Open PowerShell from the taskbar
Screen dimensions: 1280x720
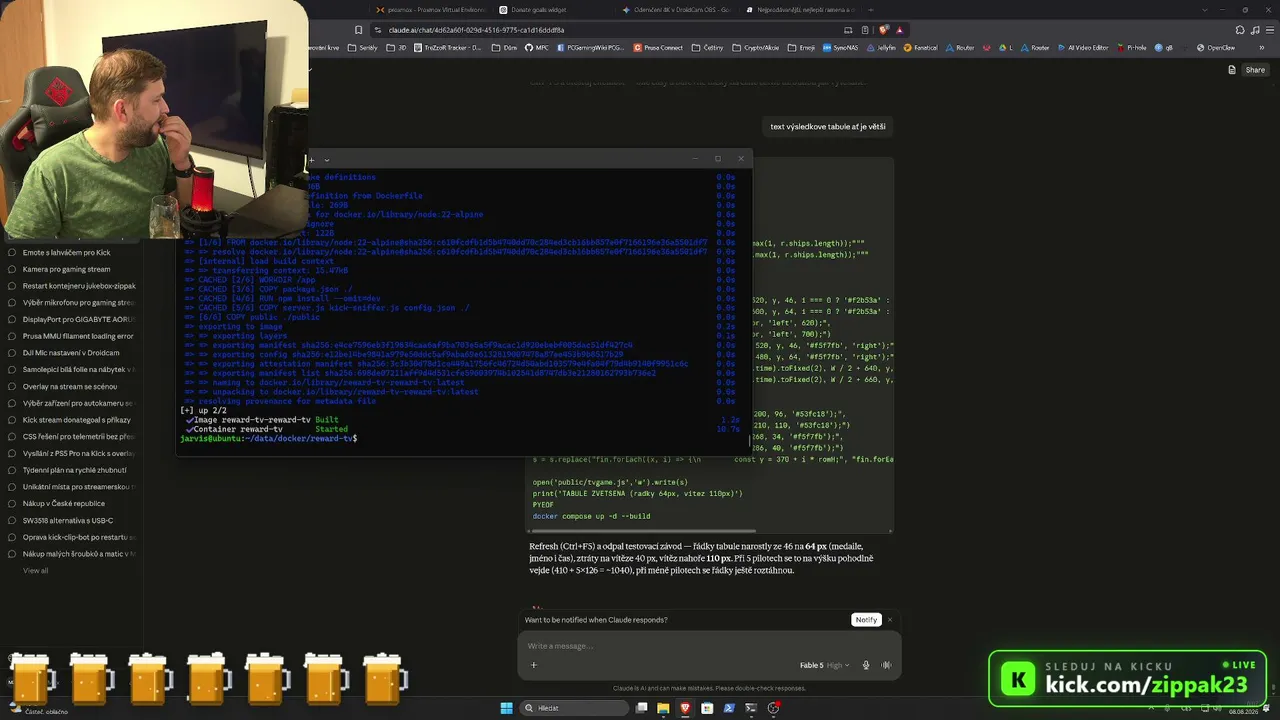pos(729,708)
